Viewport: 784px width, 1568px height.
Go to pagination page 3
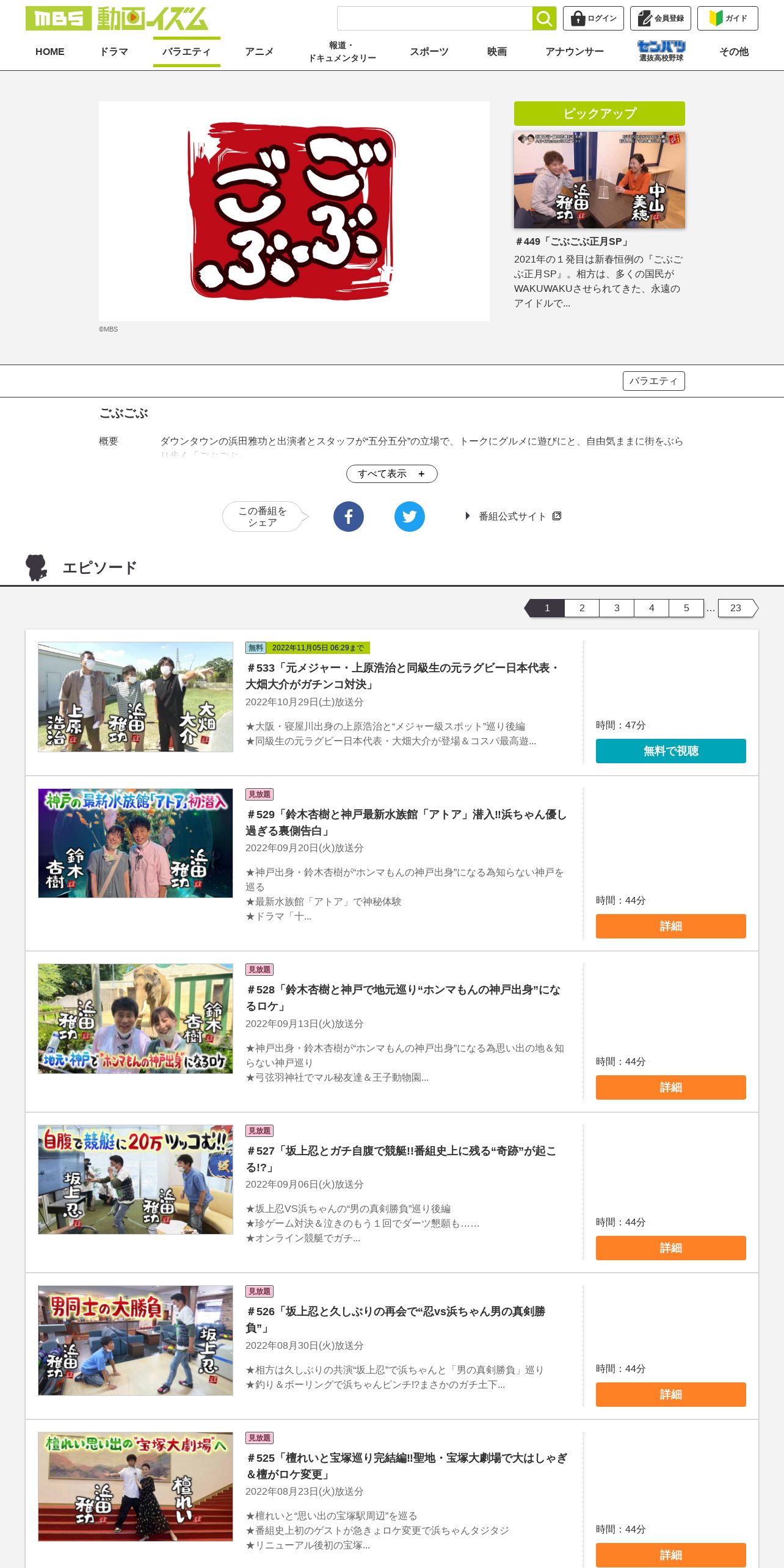click(617, 608)
